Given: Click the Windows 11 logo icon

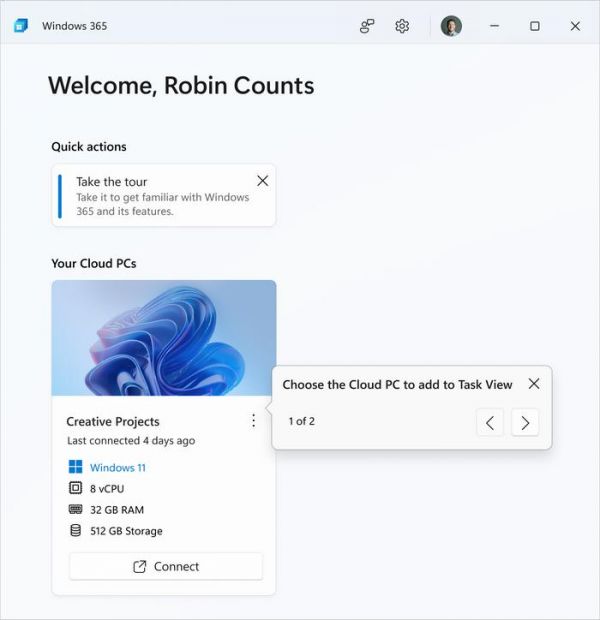Looking at the screenshot, I should pyautogui.click(x=75, y=467).
